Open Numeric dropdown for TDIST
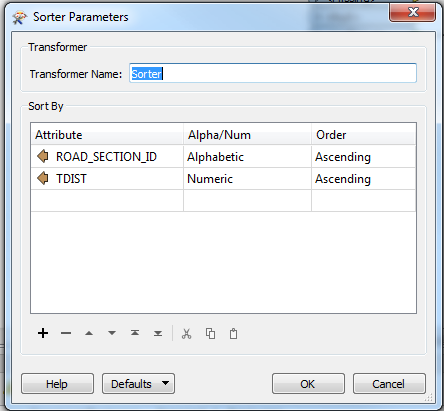 pyautogui.click(x=247, y=179)
